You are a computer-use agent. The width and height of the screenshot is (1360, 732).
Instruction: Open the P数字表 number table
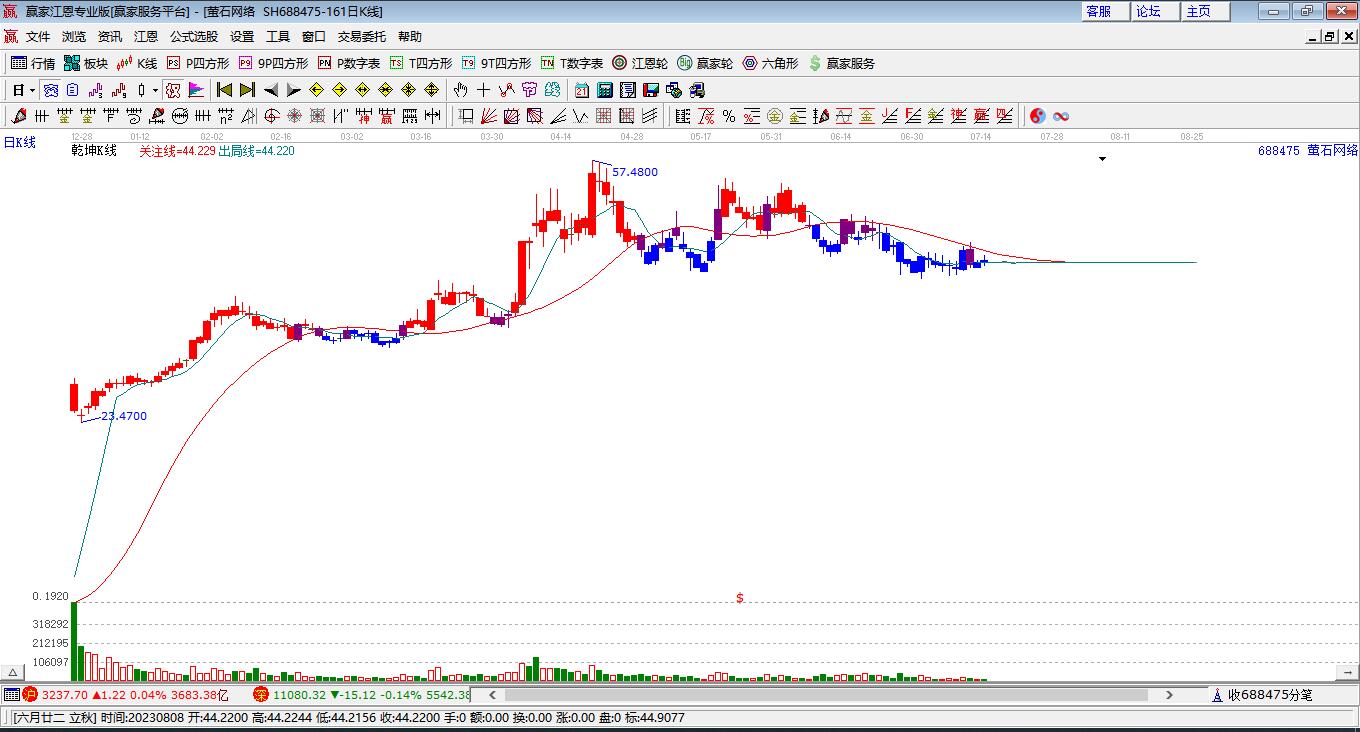tap(349, 63)
